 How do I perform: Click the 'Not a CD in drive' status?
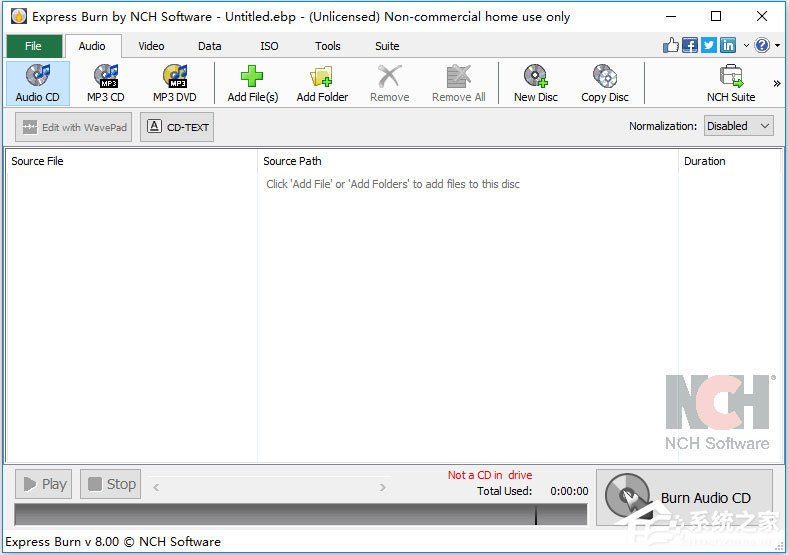click(490, 475)
